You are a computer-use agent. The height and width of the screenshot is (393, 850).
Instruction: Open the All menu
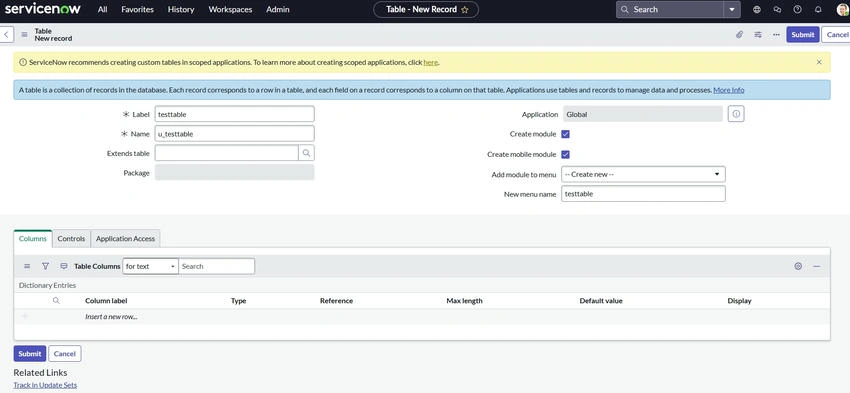coord(102,10)
